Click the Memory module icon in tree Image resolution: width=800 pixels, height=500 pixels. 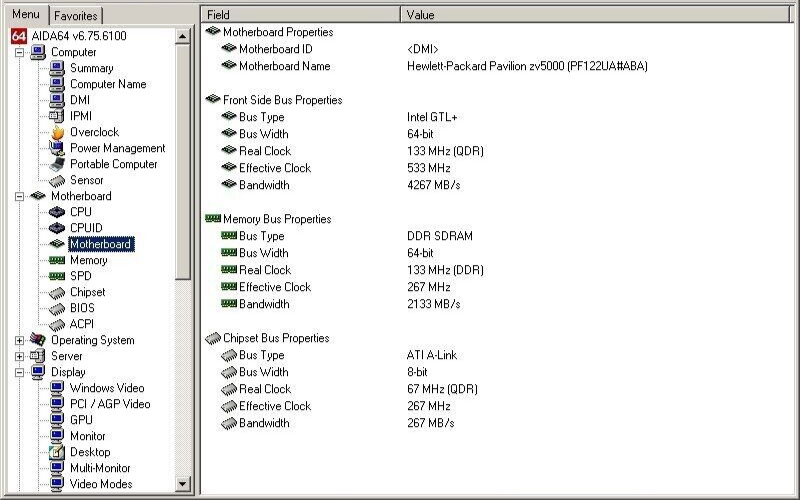(57, 260)
